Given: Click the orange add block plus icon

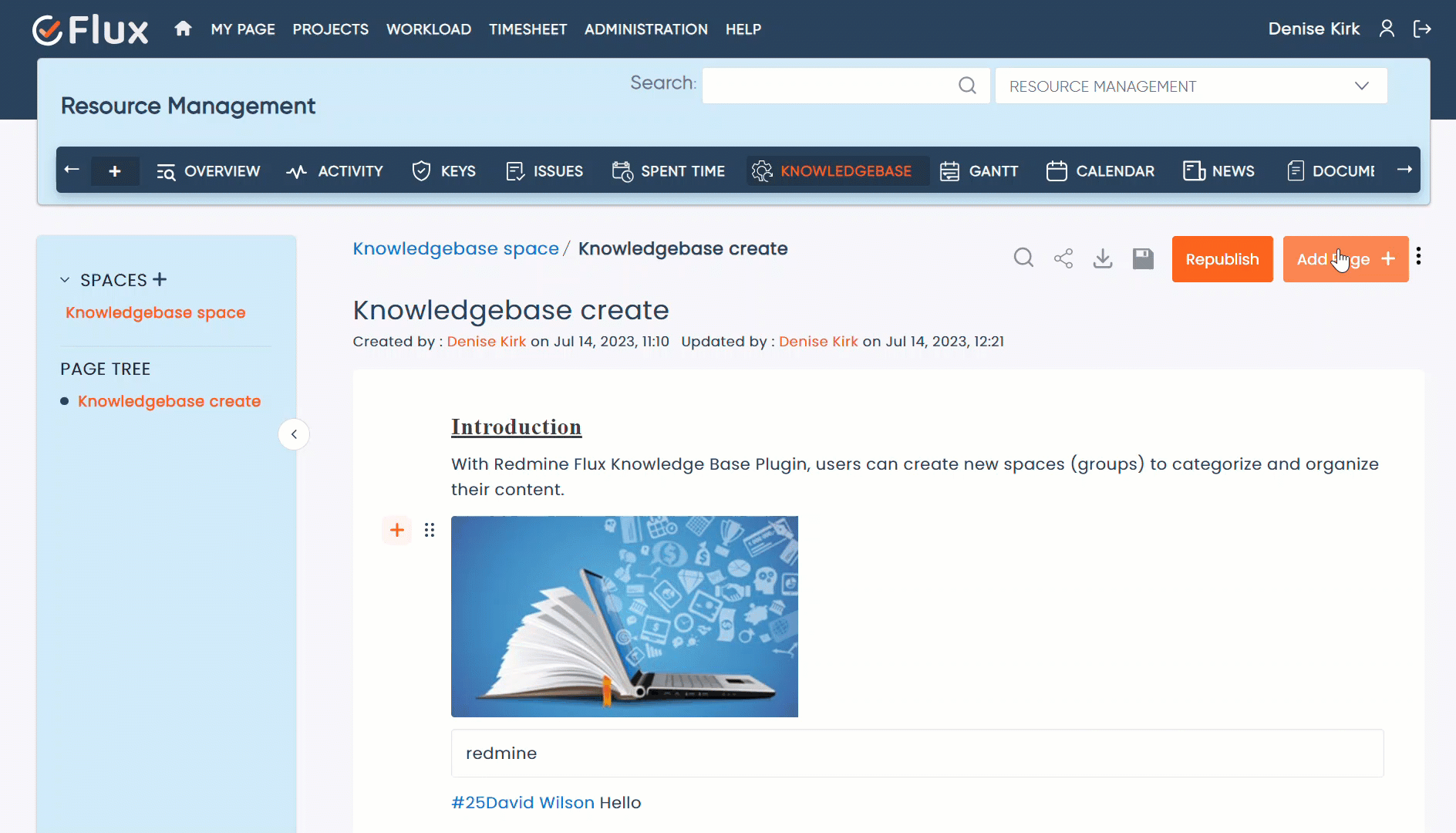Looking at the screenshot, I should [397, 530].
